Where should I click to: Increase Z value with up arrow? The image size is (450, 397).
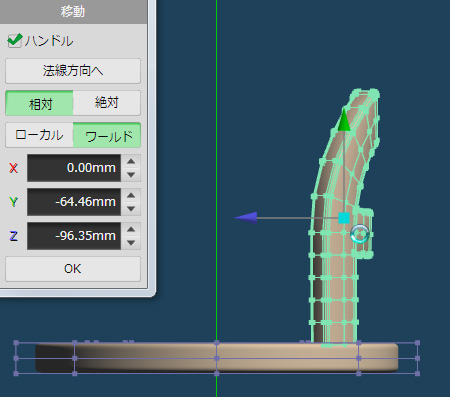pos(131,229)
